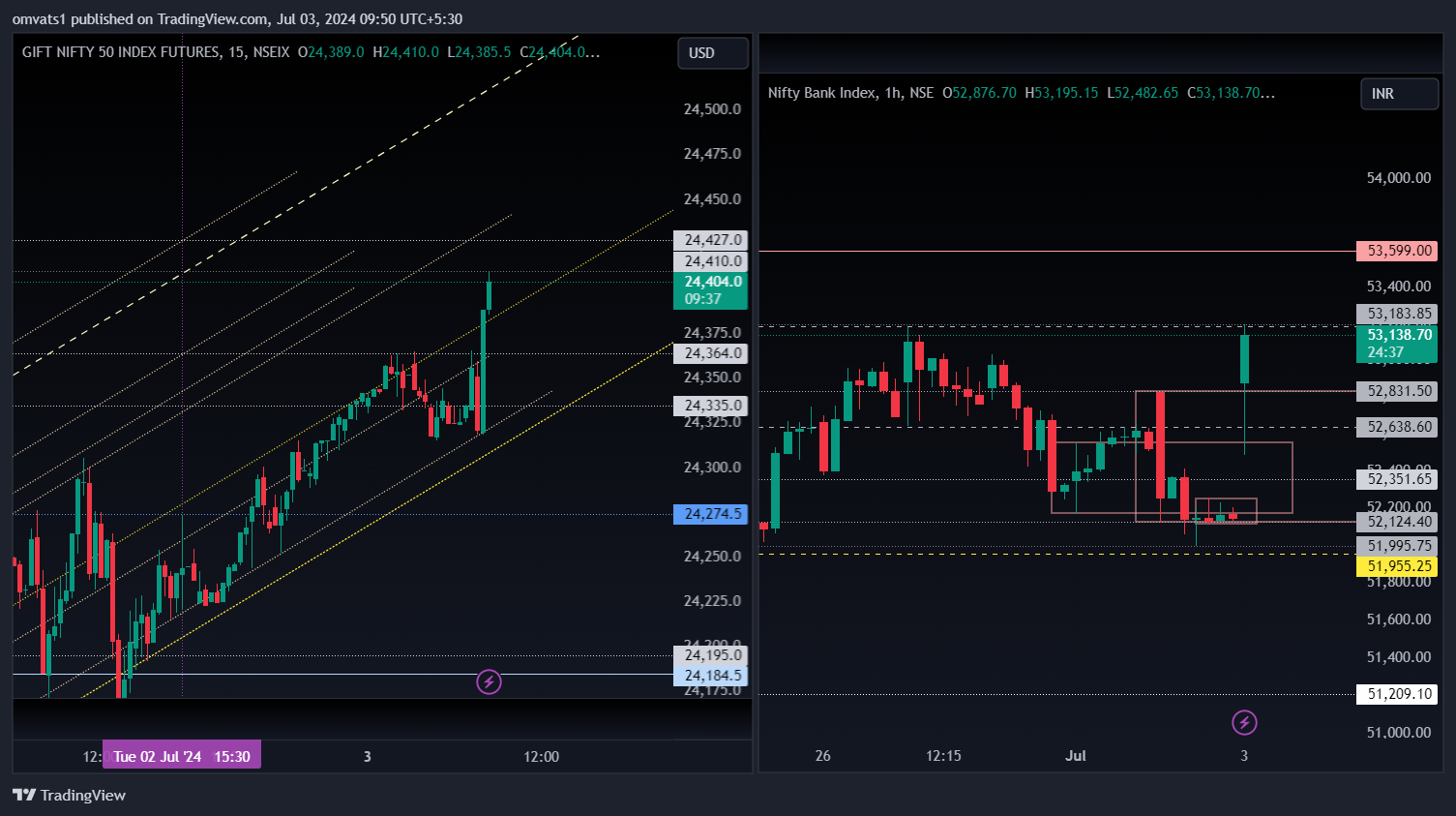Click the 53,183.85 price level label

[1397, 314]
